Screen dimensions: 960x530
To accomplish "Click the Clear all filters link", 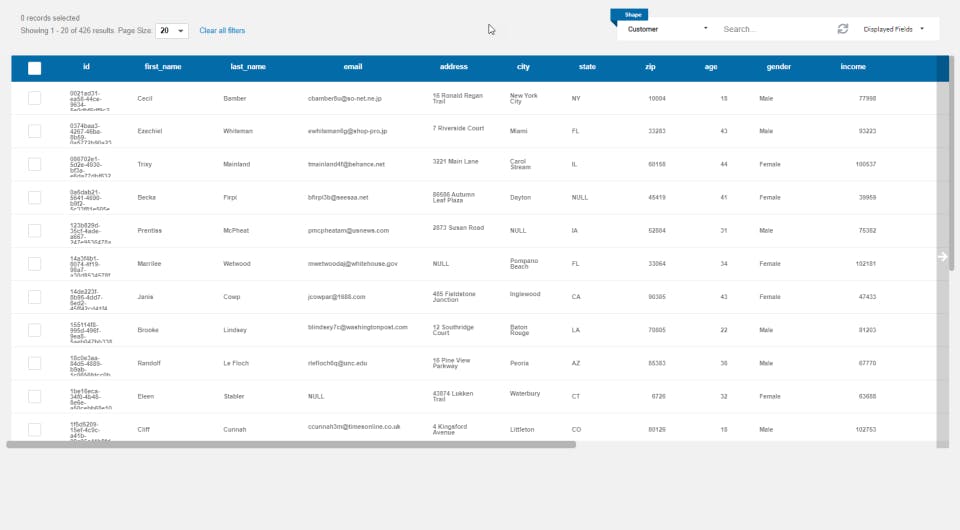I will (x=222, y=31).
